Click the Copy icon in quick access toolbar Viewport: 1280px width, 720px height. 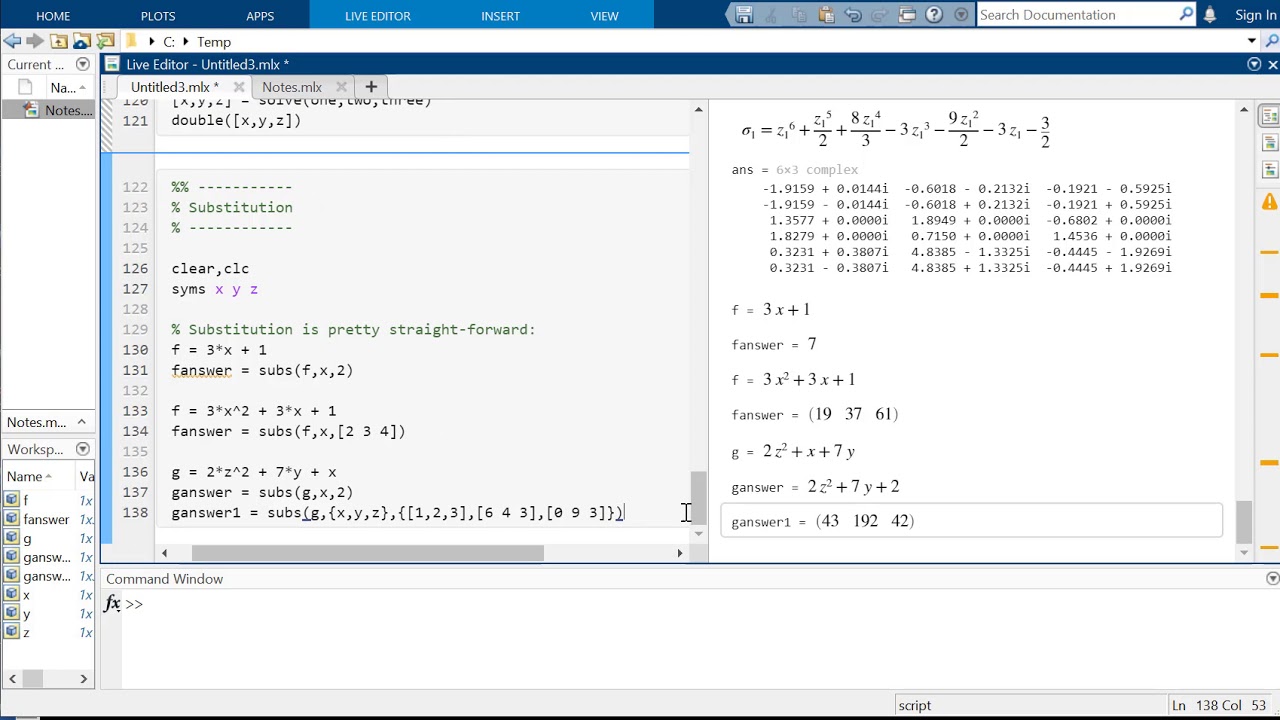pos(799,14)
